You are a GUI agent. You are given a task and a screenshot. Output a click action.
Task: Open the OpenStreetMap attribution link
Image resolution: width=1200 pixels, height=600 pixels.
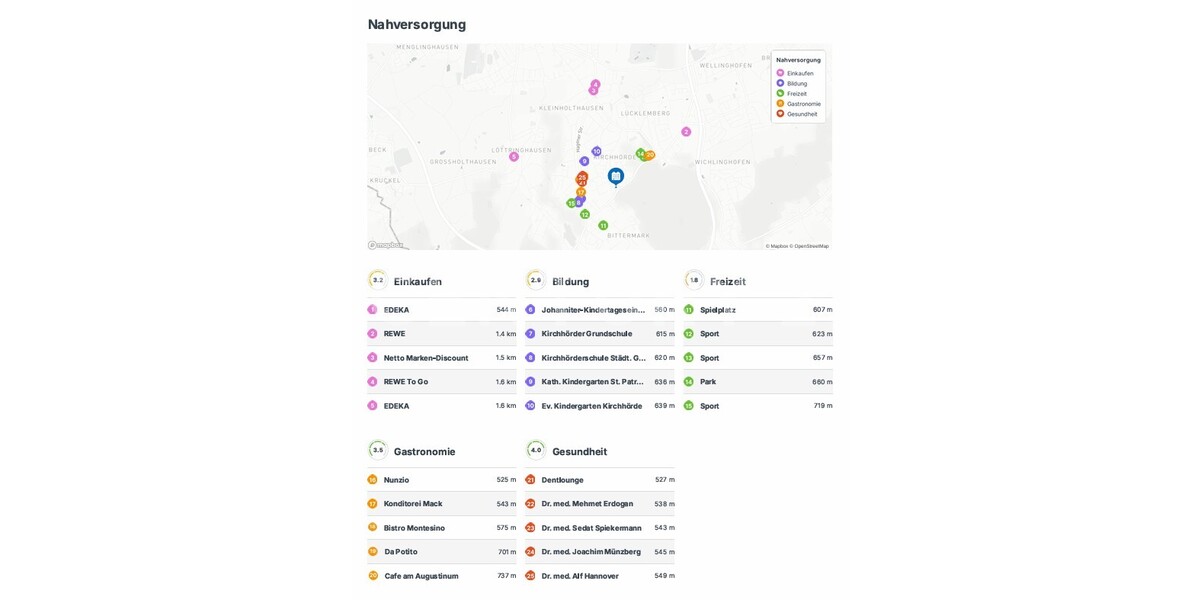[x=810, y=245]
